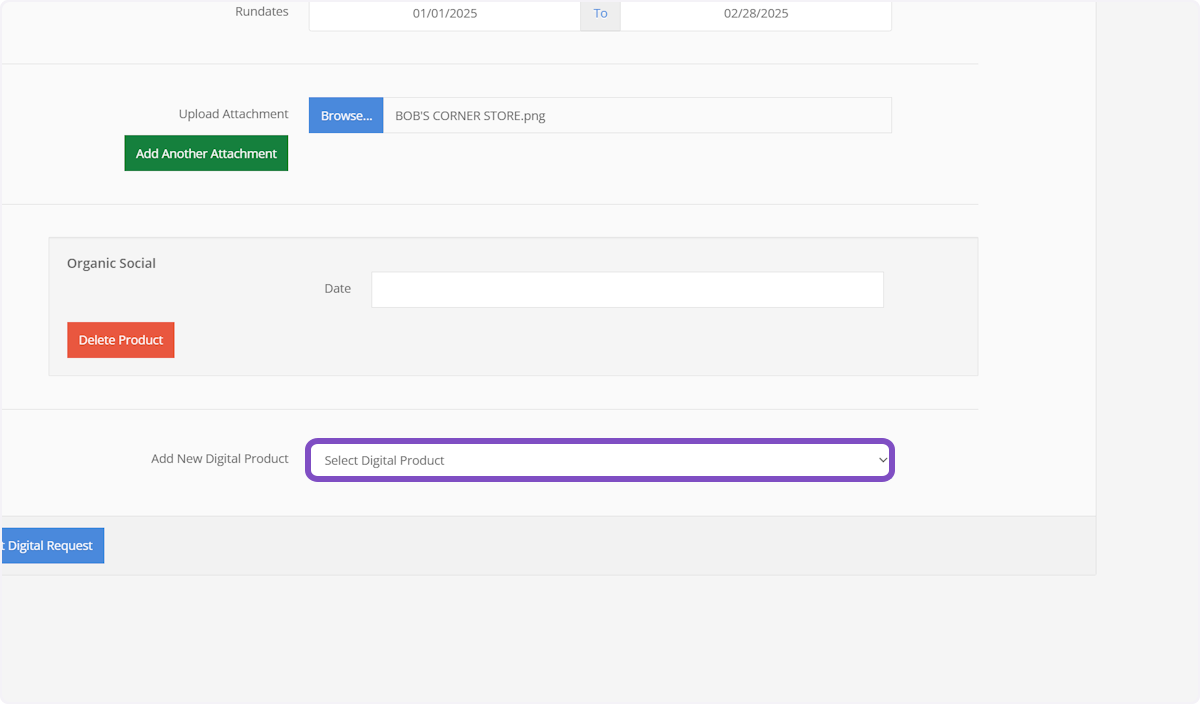Click the Date label in Organic Social
The width and height of the screenshot is (1200, 704).
[337, 288]
